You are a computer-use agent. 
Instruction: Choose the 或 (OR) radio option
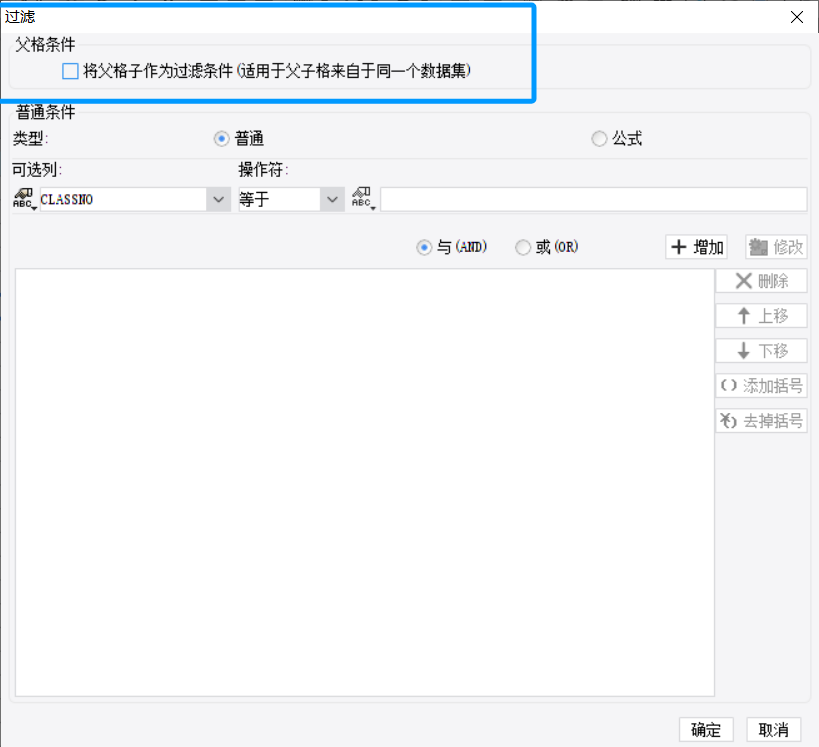[x=523, y=247]
